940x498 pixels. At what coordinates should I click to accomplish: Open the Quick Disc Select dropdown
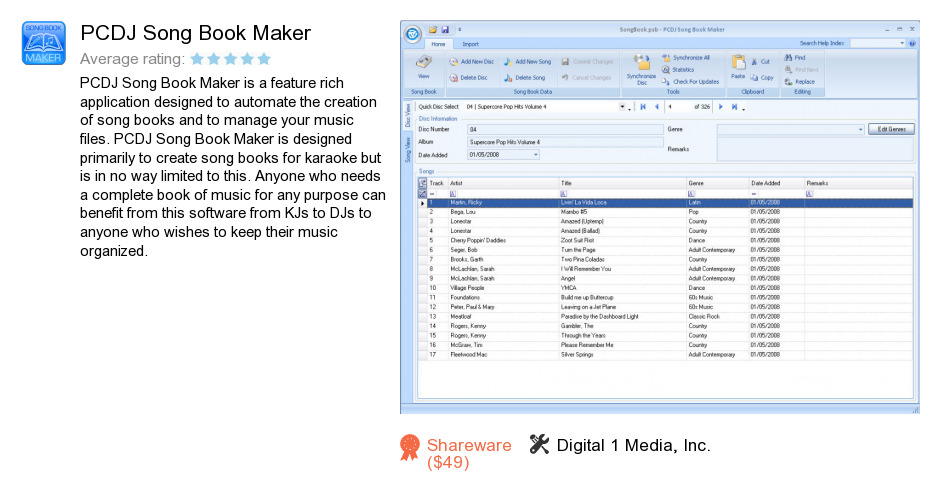622,107
